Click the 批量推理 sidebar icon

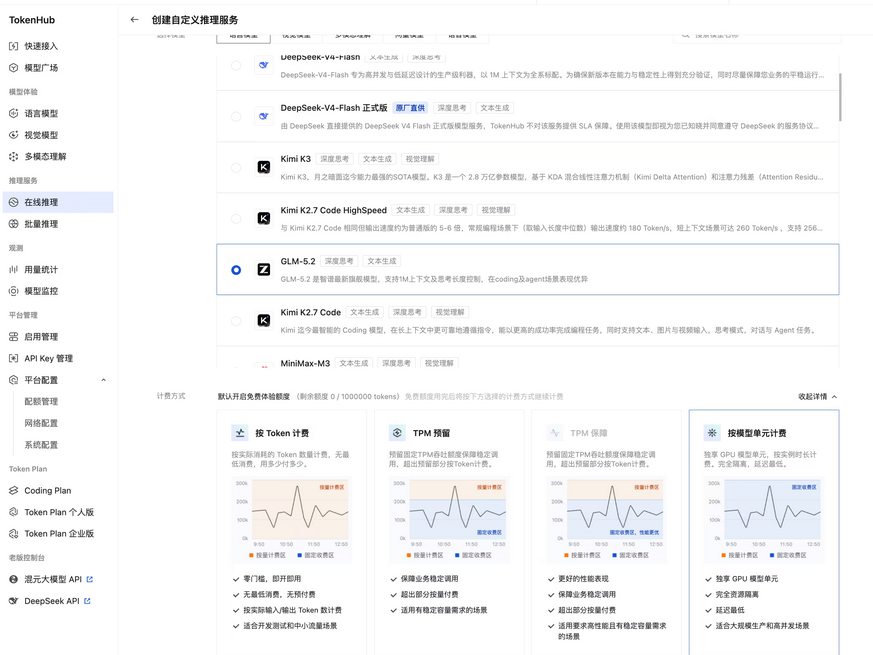click(x=13, y=224)
